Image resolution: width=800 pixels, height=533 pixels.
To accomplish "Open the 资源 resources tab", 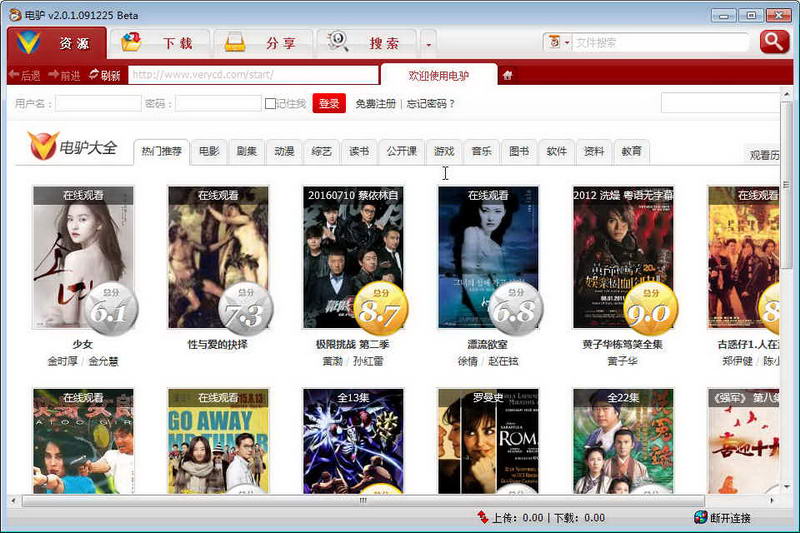I will click(57, 43).
